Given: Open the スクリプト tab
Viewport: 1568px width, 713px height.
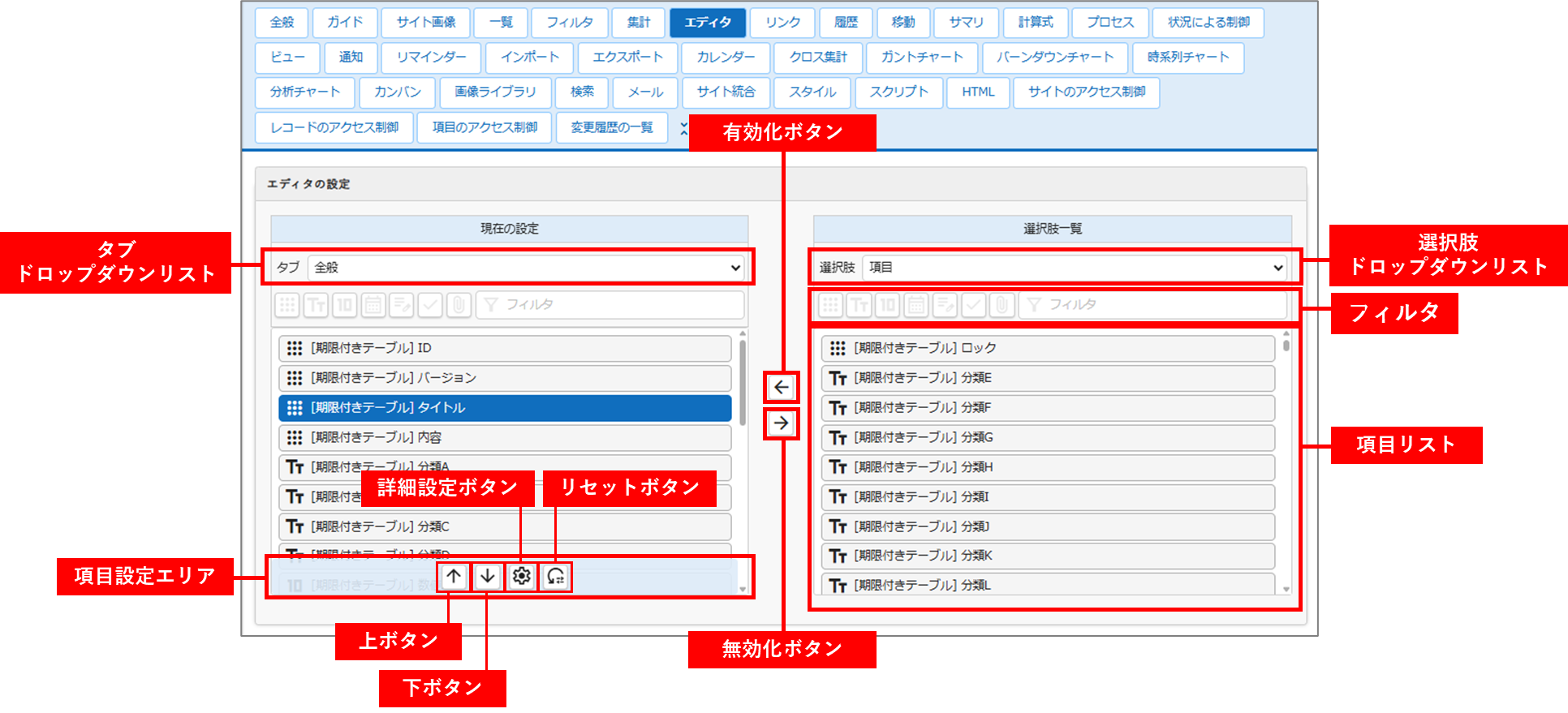Looking at the screenshot, I should 898,92.
